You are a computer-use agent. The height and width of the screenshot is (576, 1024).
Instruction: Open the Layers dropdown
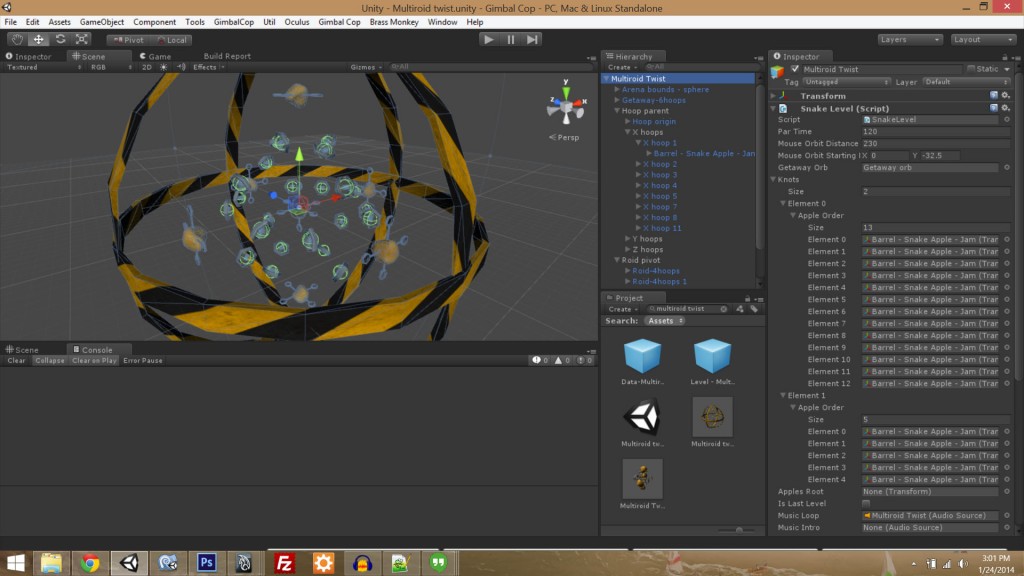coord(909,39)
